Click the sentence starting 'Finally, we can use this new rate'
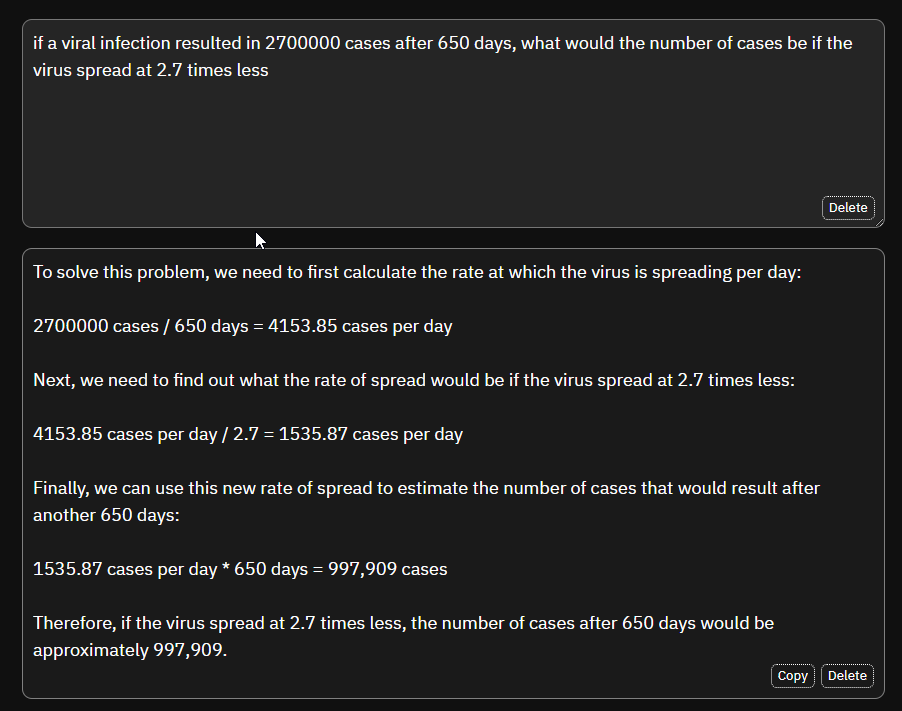 (x=426, y=501)
